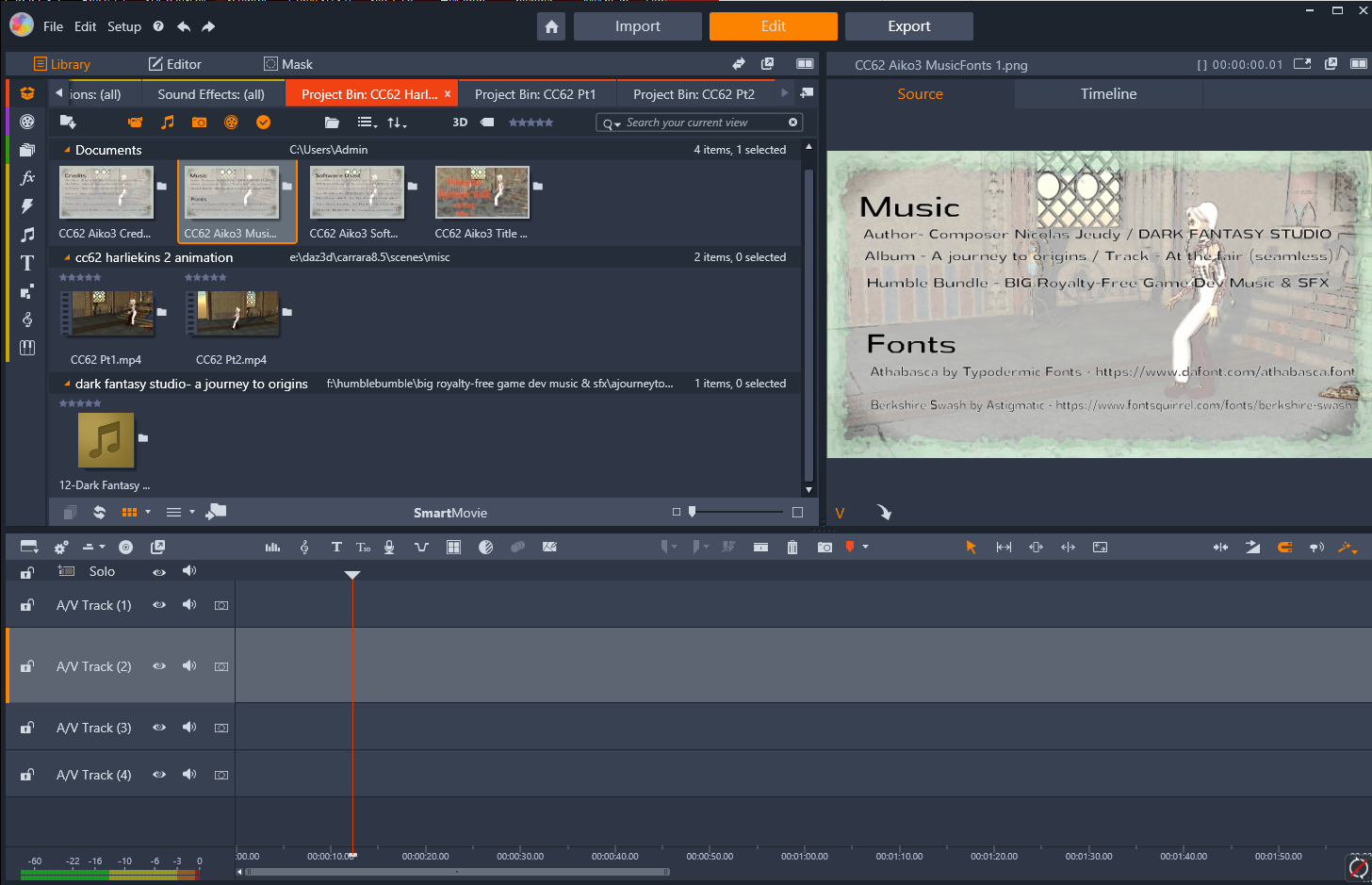The width and height of the screenshot is (1372, 885).
Task: Select the Project Bin: CC62 Pt1 tab
Action: pyautogui.click(x=535, y=94)
